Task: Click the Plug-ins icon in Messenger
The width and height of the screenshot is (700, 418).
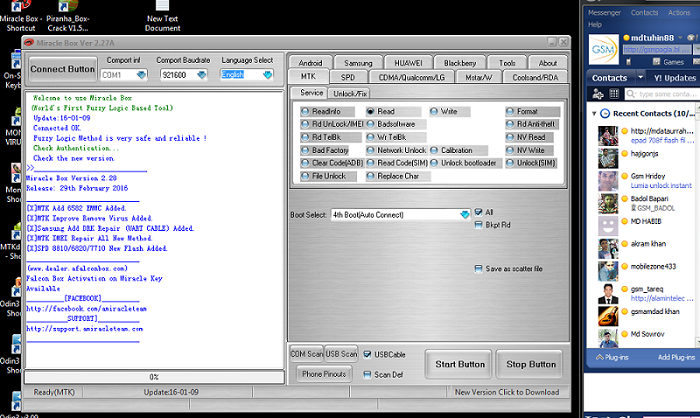Action: click(600, 357)
